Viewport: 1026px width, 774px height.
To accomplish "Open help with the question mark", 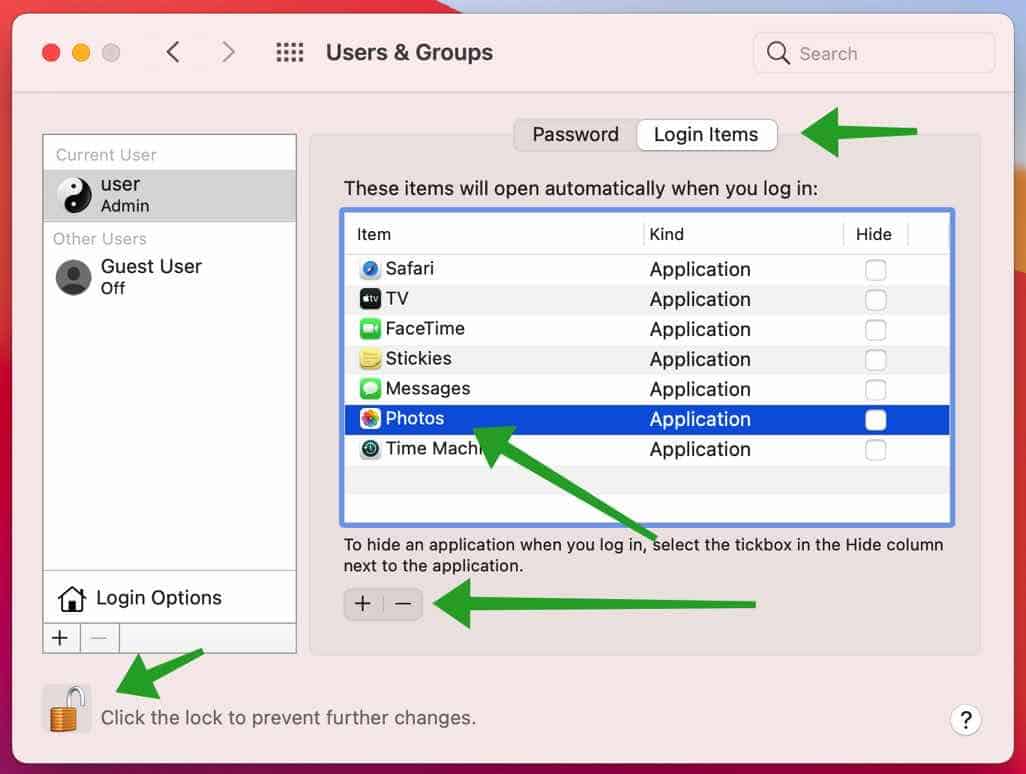I will [x=965, y=720].
